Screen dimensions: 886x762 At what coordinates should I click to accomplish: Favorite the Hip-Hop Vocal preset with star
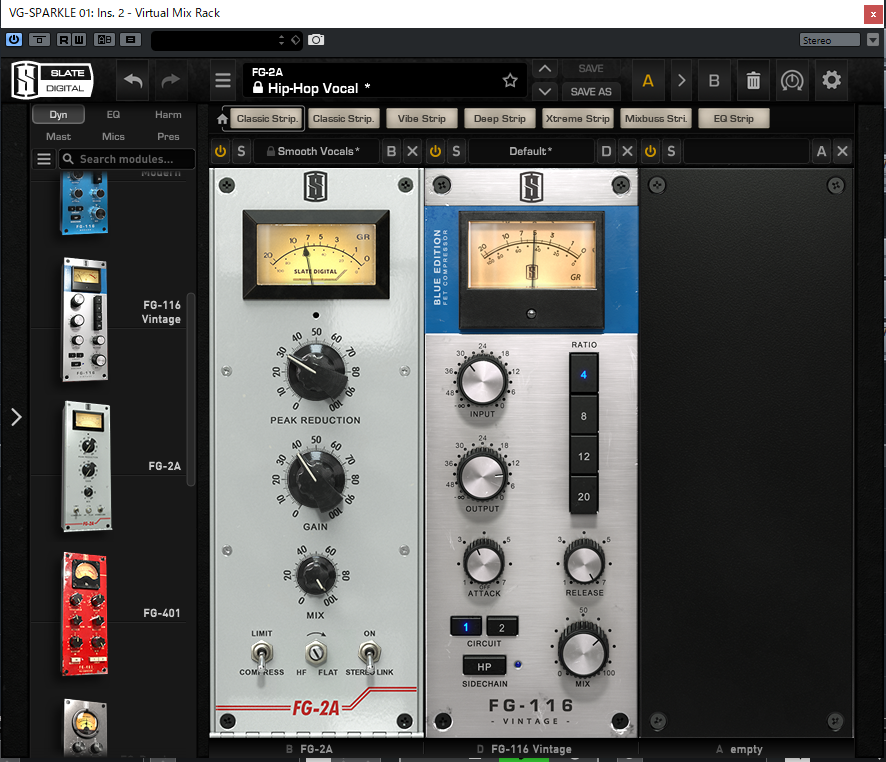(510, 80)
